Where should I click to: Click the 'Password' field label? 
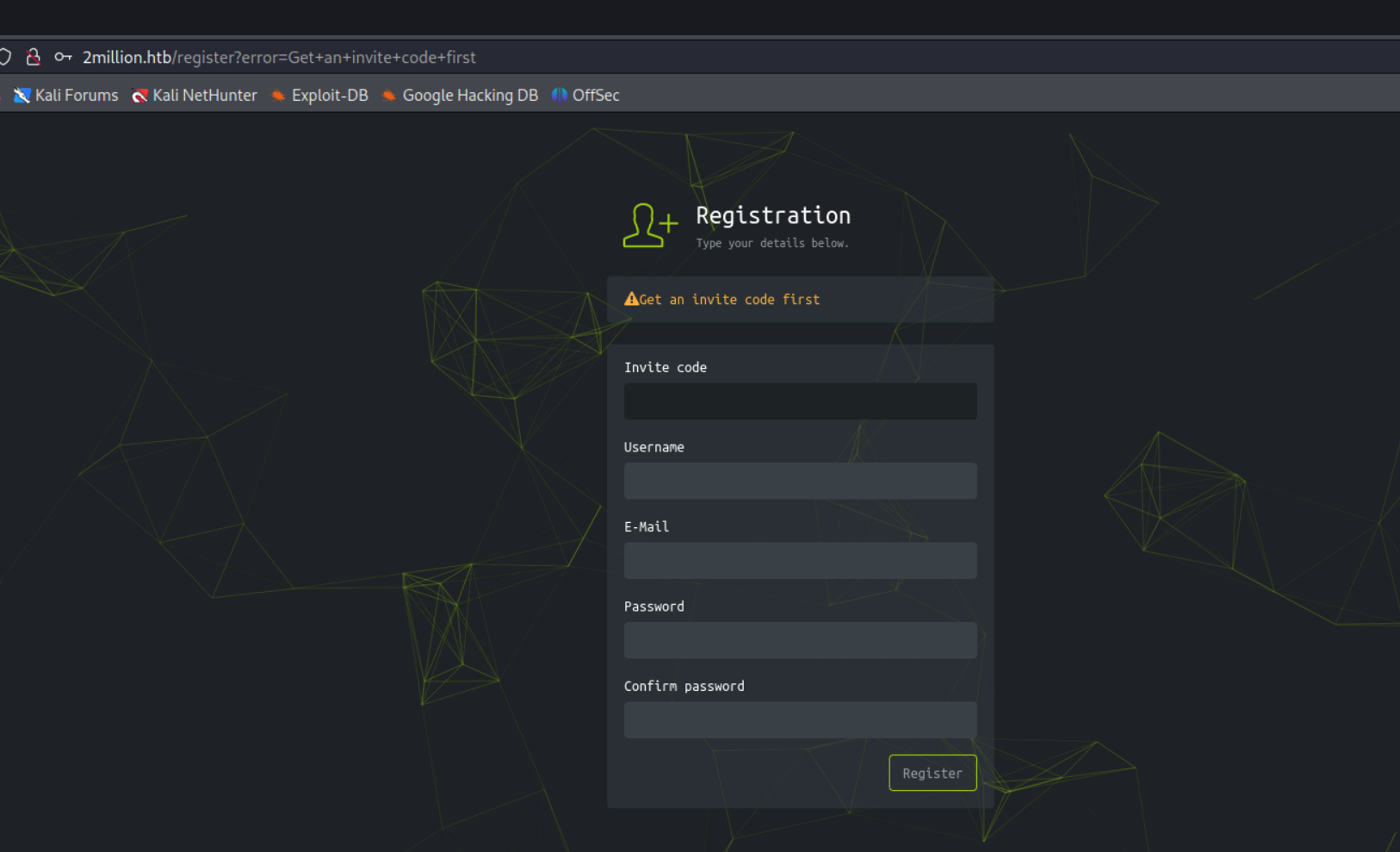pyautogui.click(x=654, y=606)
